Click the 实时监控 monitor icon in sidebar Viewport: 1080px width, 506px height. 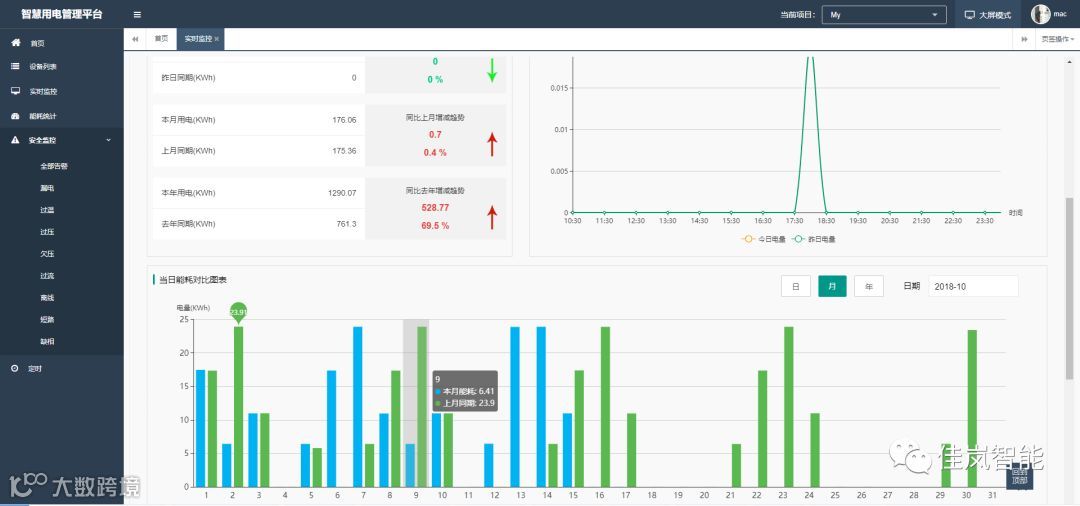click(x=15, y=91)
